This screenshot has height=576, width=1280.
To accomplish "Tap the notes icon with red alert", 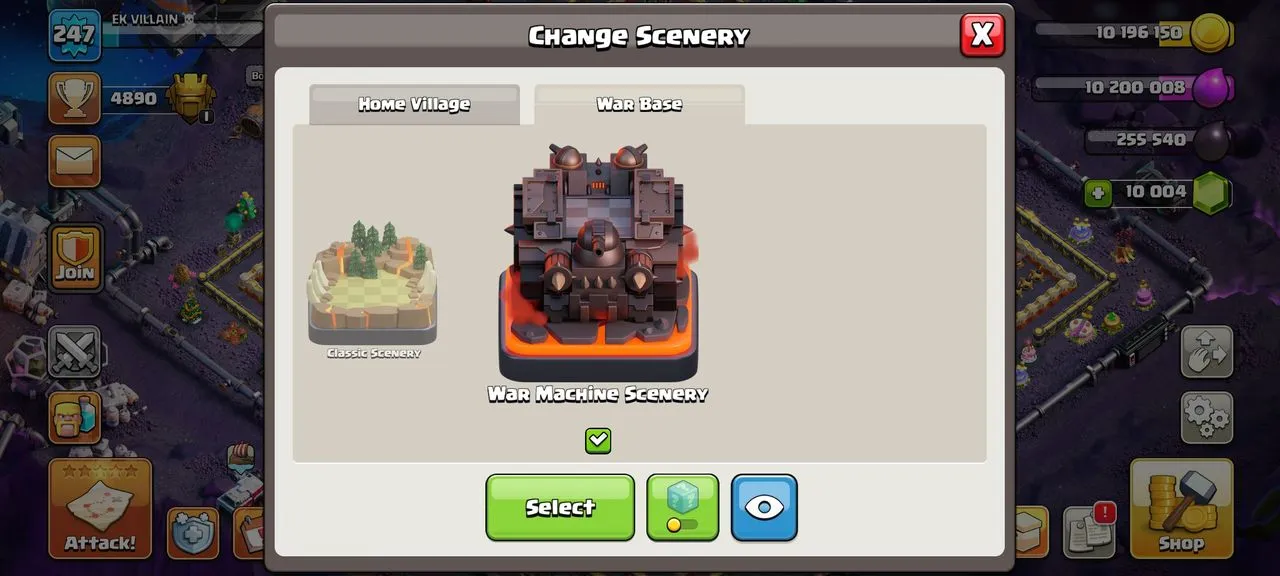I will [x=1089, y=532].
